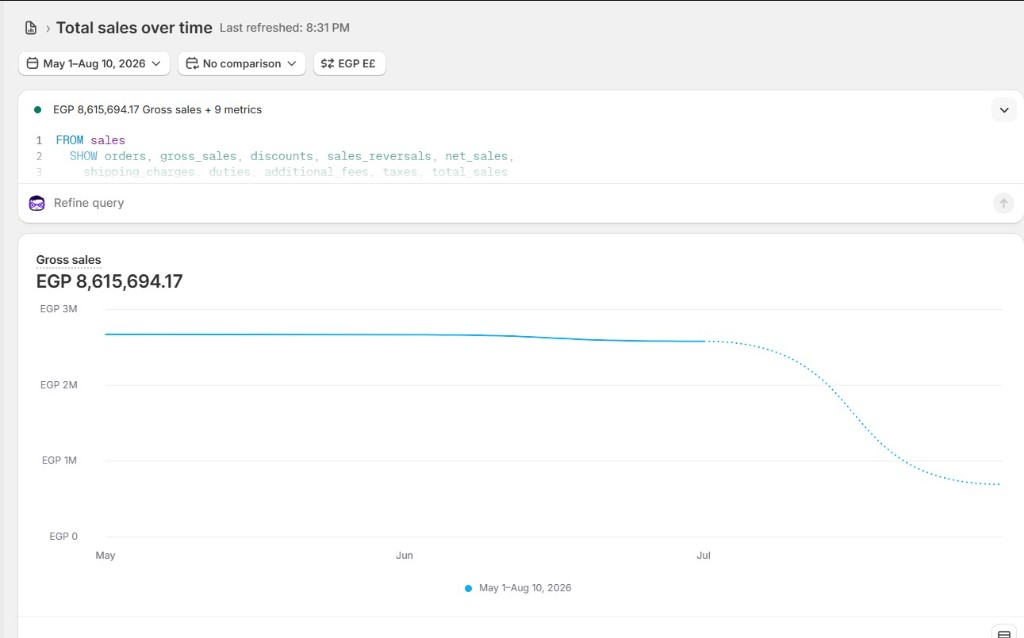Click the table view icon at bottom right
The height and width of the screenshot is (638, 1024).
point(1004,633)
